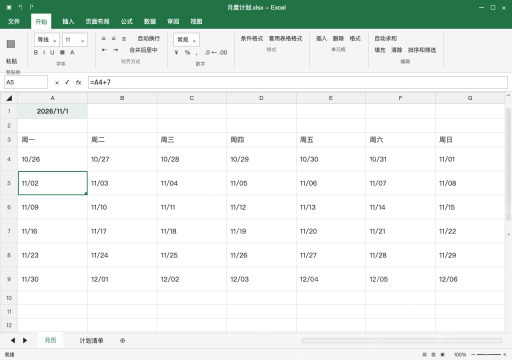Toggle Underline (U) formatting
The image size is (512, 360).
pyautogui.click(x=52, y=52)
